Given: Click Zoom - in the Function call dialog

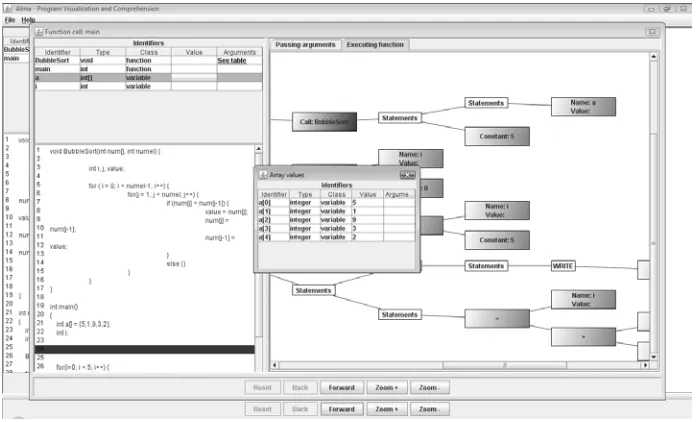Looking at the screenshot, I should 430,388.
